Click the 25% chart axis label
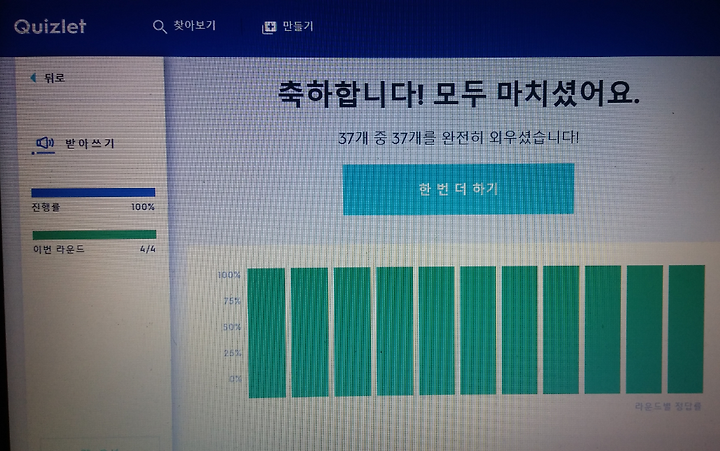 click(232, 353)
